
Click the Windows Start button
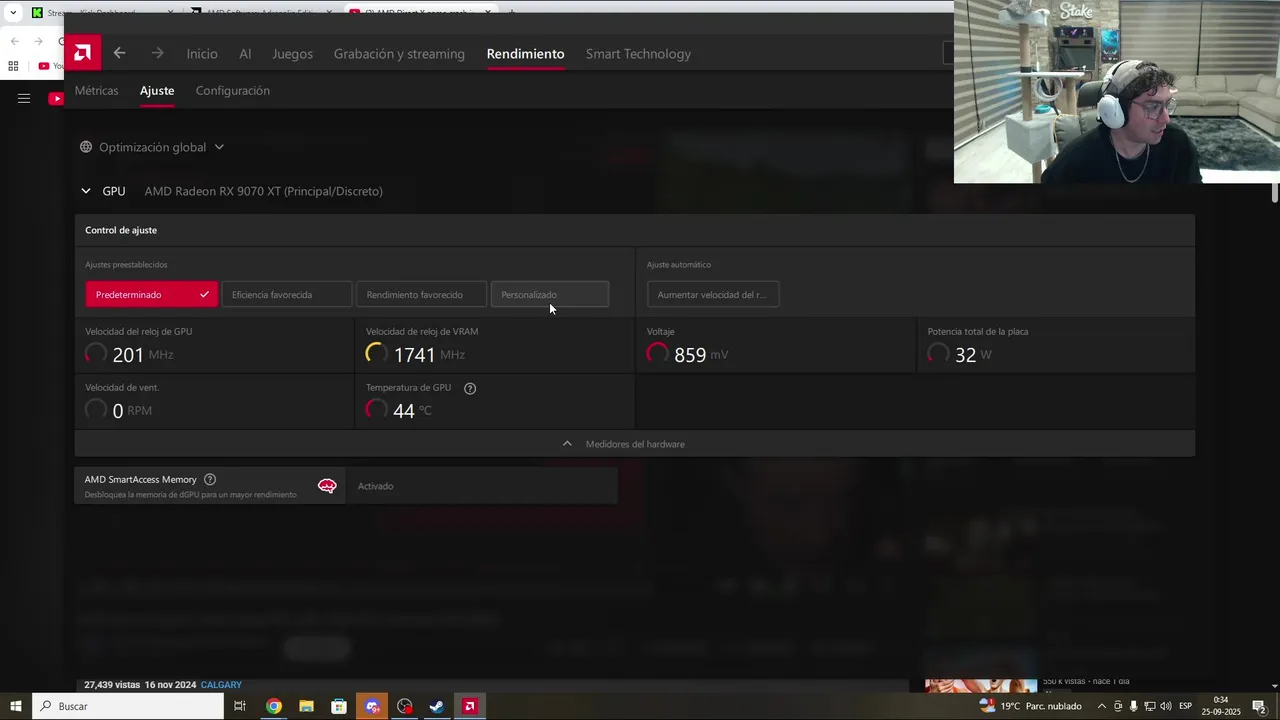(x=16, y=706)
